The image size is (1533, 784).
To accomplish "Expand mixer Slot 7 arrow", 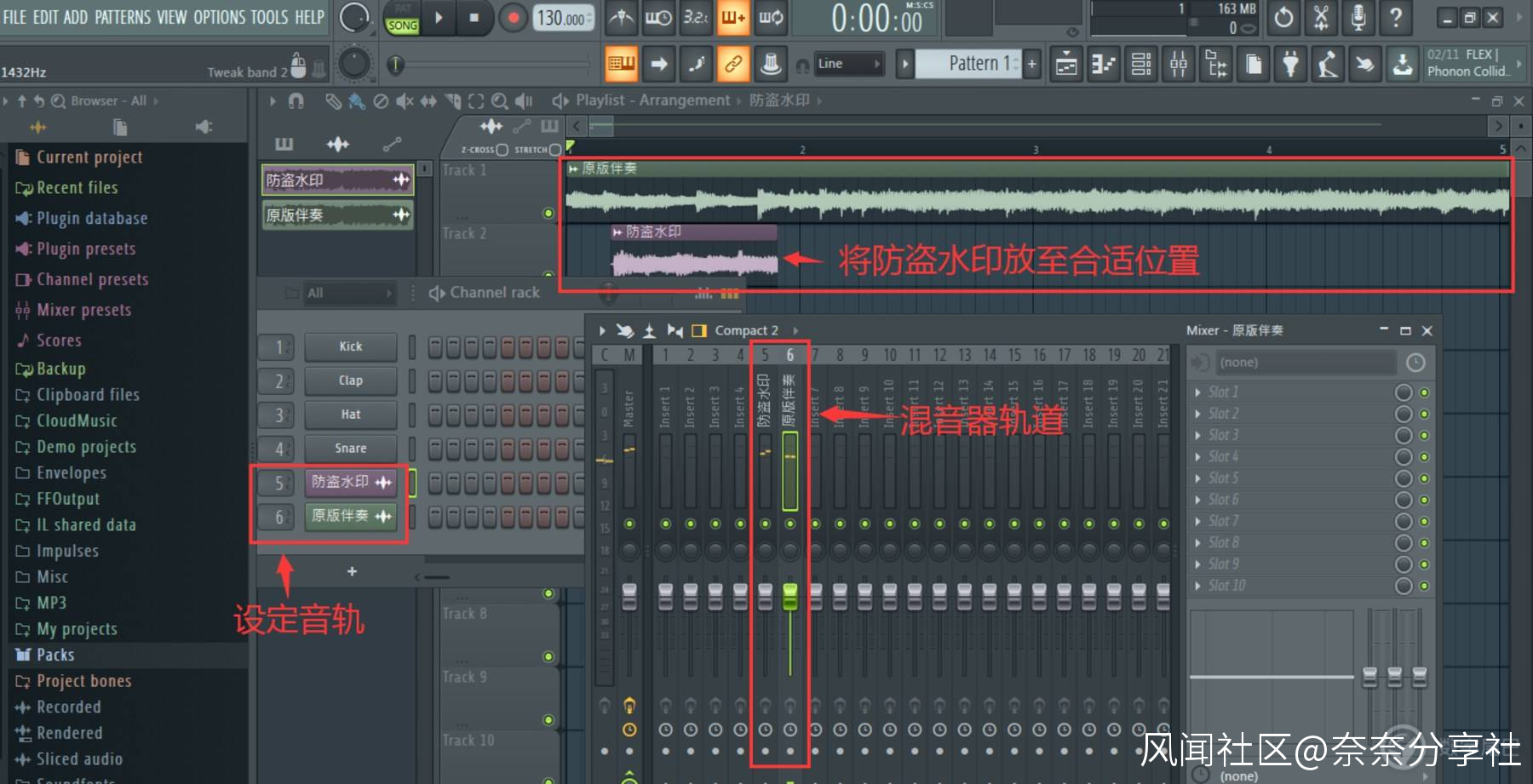I will (x=1198, y=521).
